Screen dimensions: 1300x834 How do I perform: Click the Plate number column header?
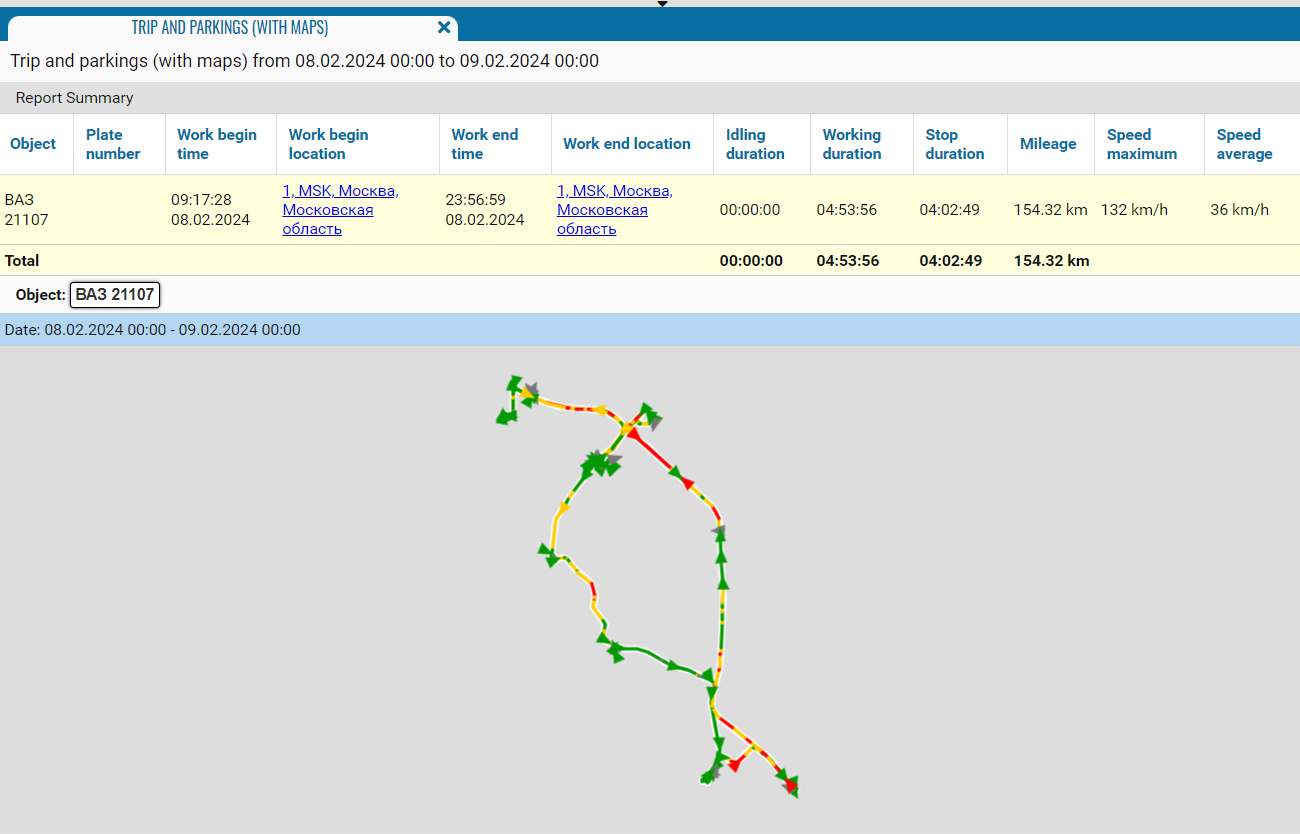coord(113,144)
